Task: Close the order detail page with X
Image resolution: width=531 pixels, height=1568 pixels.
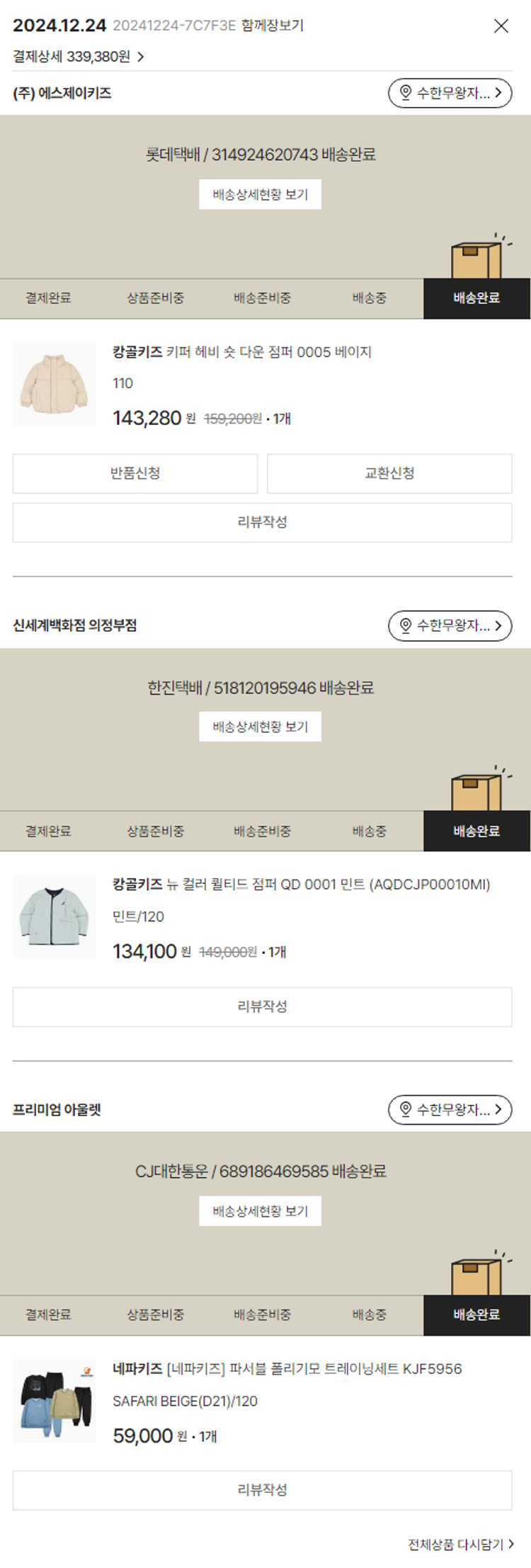Action: coord(501,26)
